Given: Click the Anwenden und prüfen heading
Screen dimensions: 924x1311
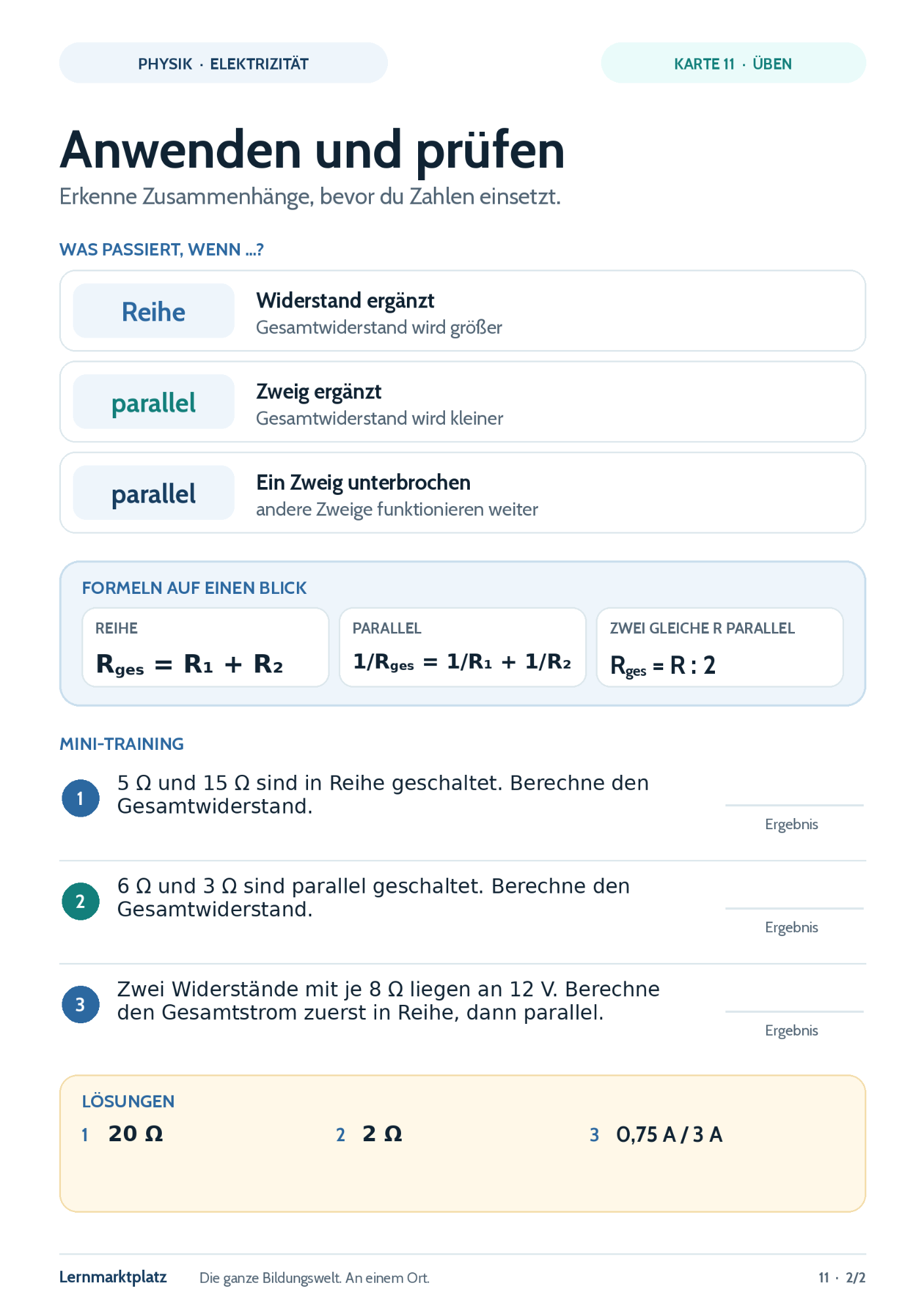Looking at the screenshot, I should [x=312, y=150].
